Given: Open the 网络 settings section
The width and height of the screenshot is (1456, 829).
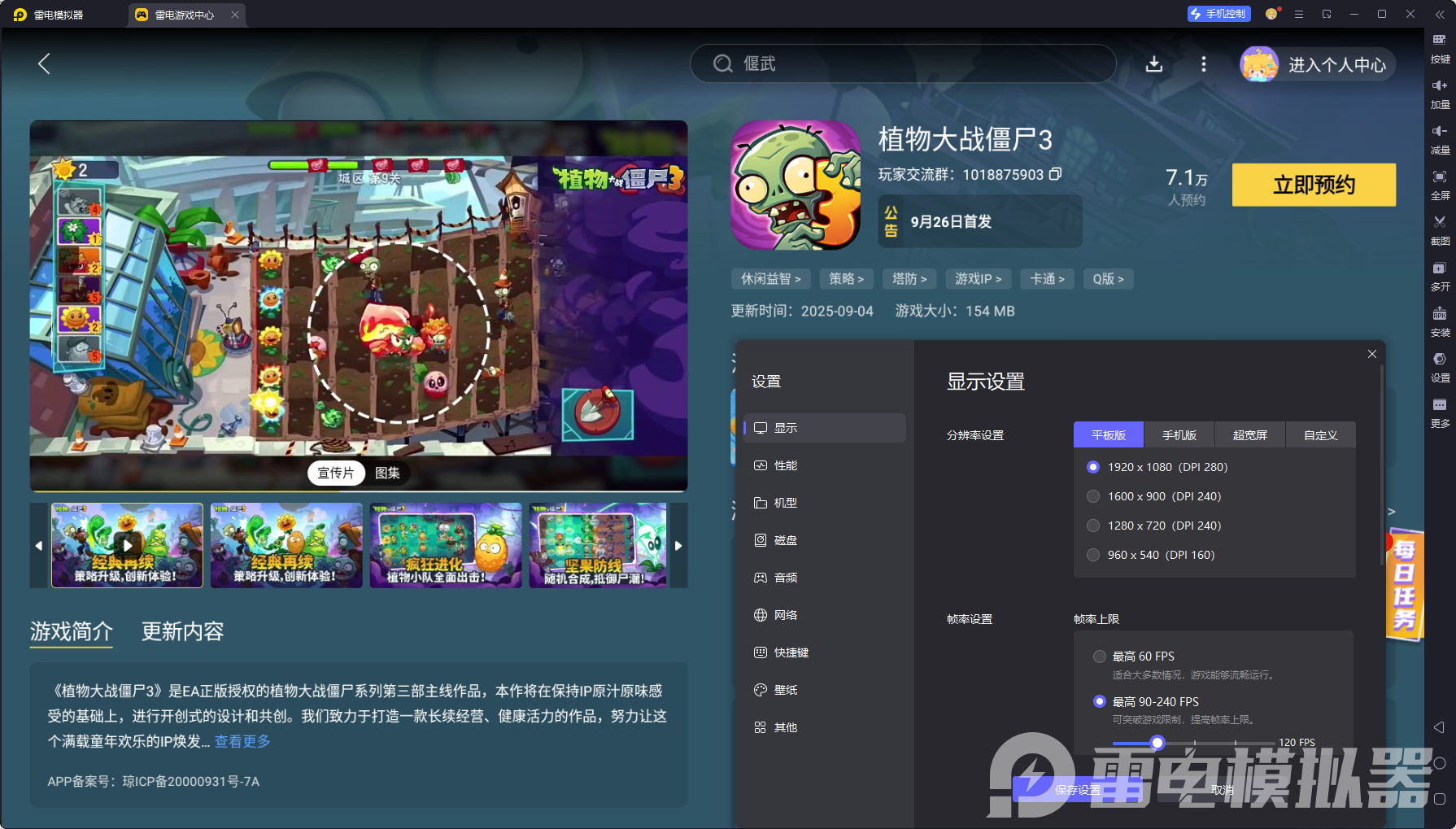Looking at the screenshot, I should tap(825, 615).
